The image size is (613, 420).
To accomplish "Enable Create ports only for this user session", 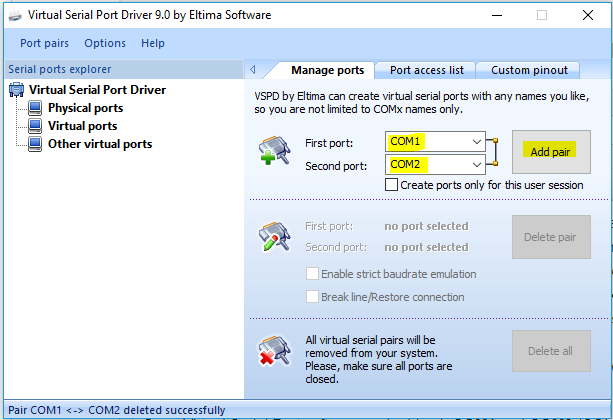I will tap(391, 185).
